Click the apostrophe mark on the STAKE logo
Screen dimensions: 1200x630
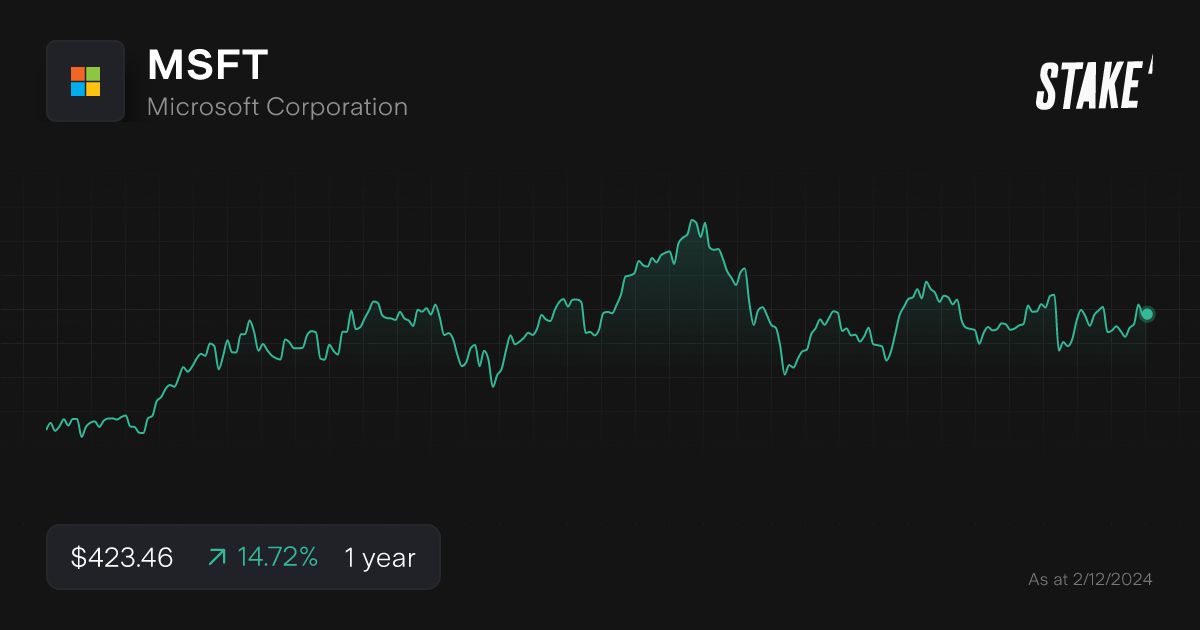coord(1152,70)
